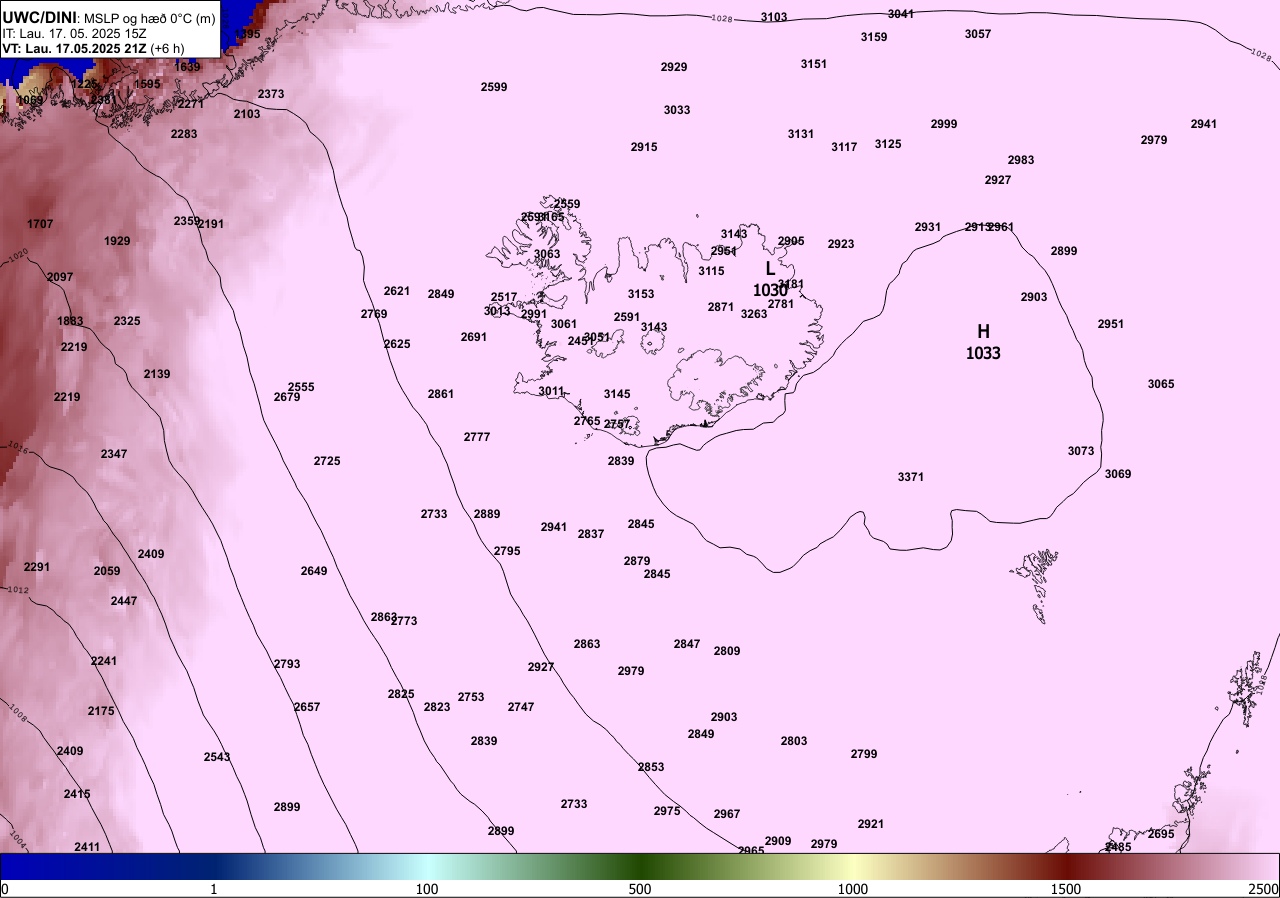Click the 2799 height value
The width and height of the screenshot is (1280, 898).
click(864, 754)
